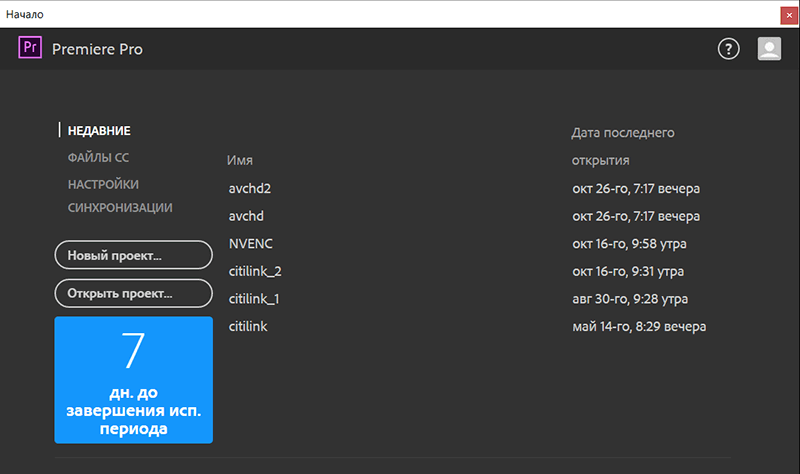Close the Начало window
Viewport: 800px width, 474px height.
click(789, 15)
